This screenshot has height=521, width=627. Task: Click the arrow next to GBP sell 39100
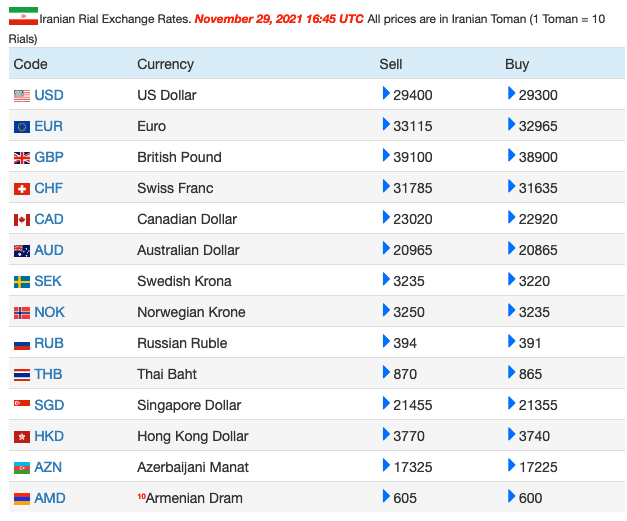386,155
